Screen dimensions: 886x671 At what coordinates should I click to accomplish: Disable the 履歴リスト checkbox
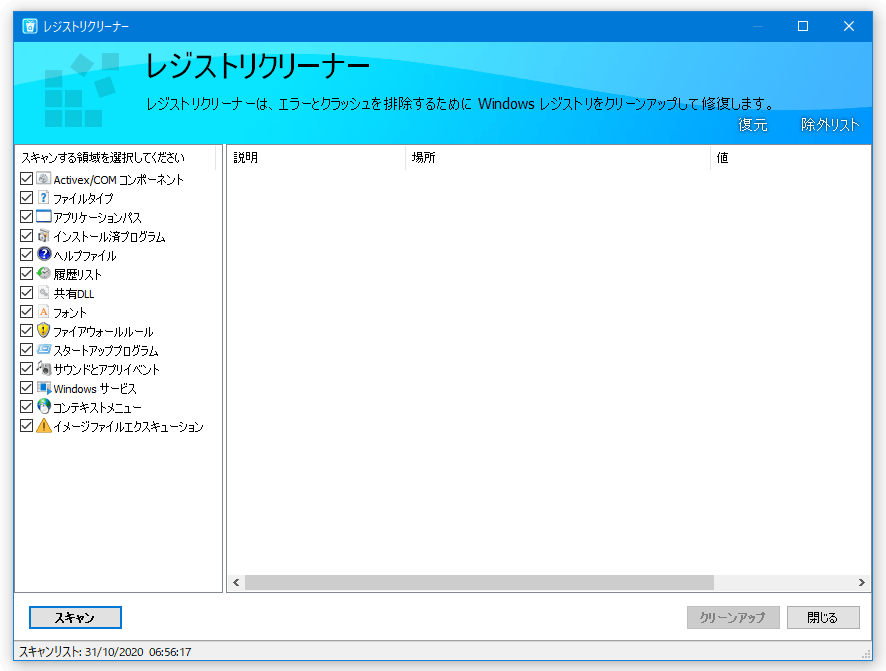click(26, 273)
